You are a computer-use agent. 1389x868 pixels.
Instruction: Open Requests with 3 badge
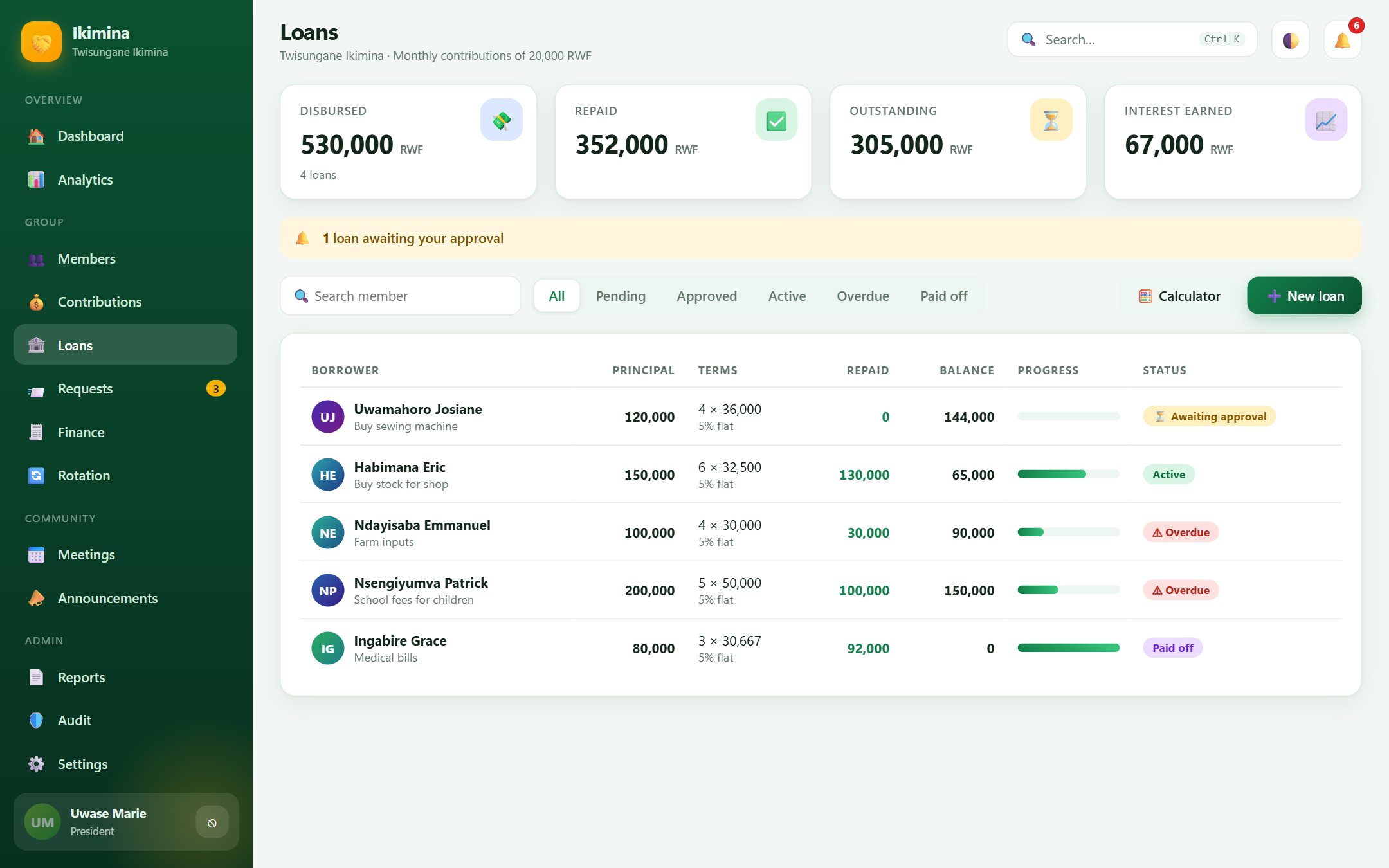point(125,389)
